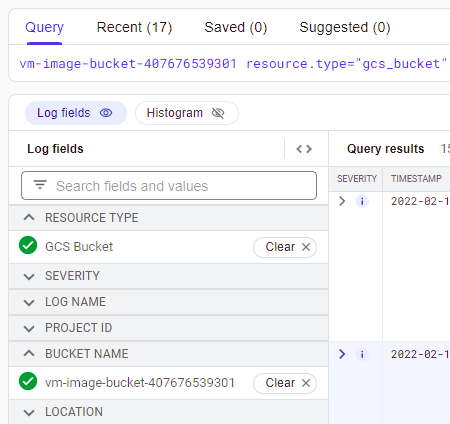The image size is (450, 424).
Task: Click info severity icon of second log entry
Action: 362,354
